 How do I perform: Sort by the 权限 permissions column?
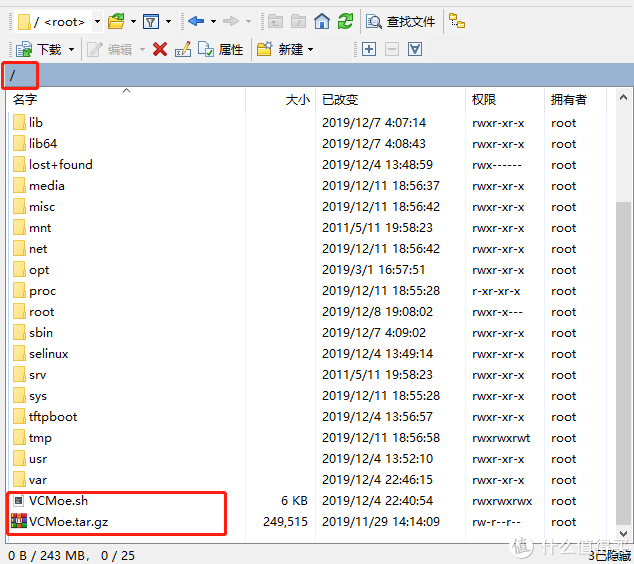[505, 99]
